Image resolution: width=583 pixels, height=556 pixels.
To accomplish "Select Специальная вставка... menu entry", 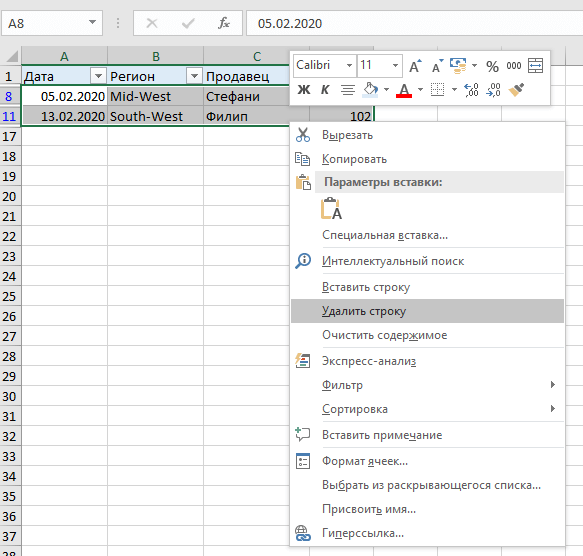I will [428, 235].
